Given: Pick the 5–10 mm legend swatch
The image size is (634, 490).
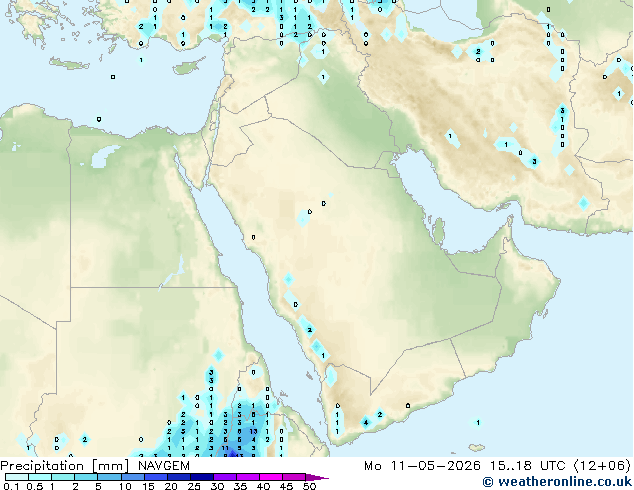Looking at the screenshot, I should tap(110, 477).
